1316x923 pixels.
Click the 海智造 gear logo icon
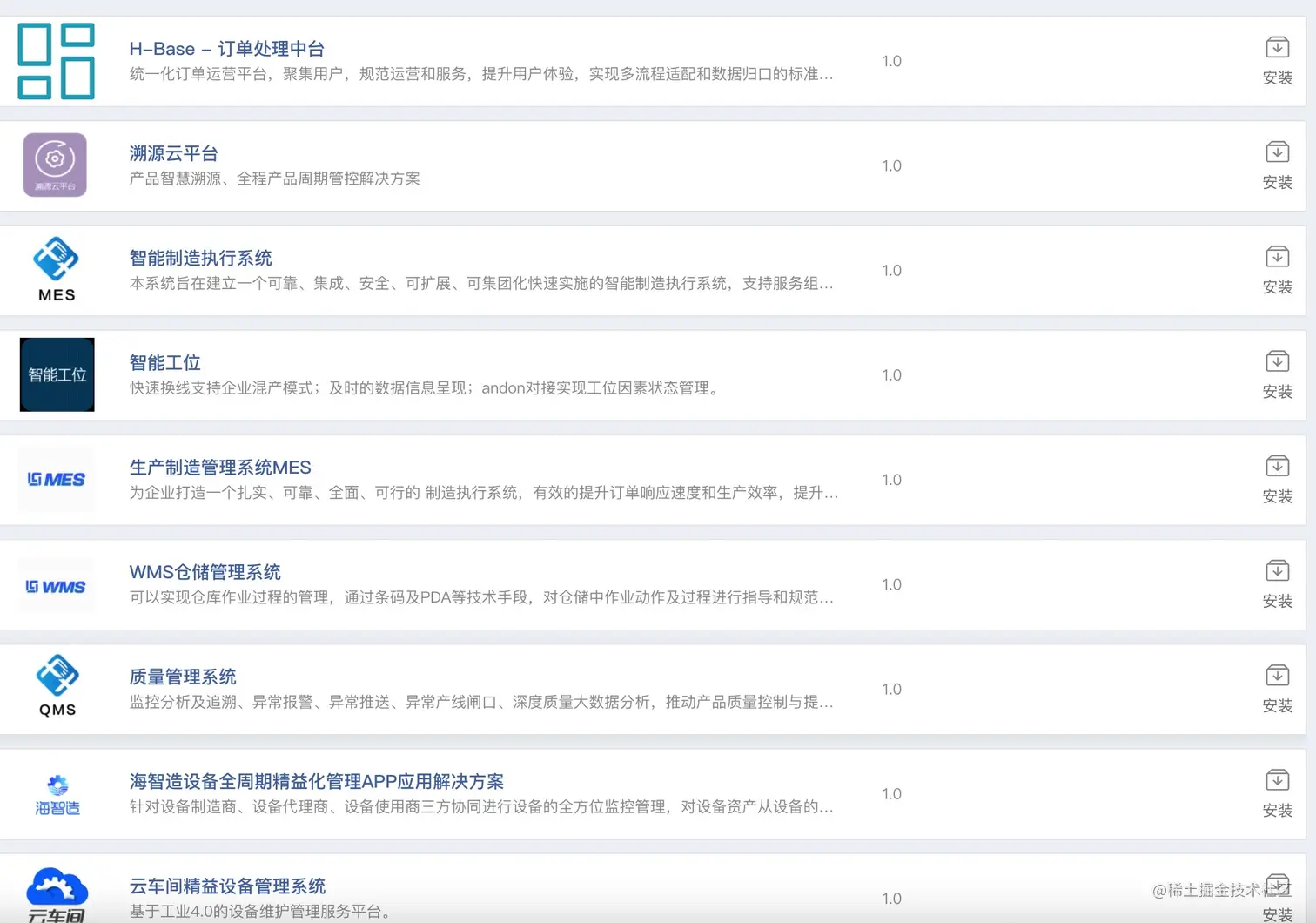[x=57, y=794]
